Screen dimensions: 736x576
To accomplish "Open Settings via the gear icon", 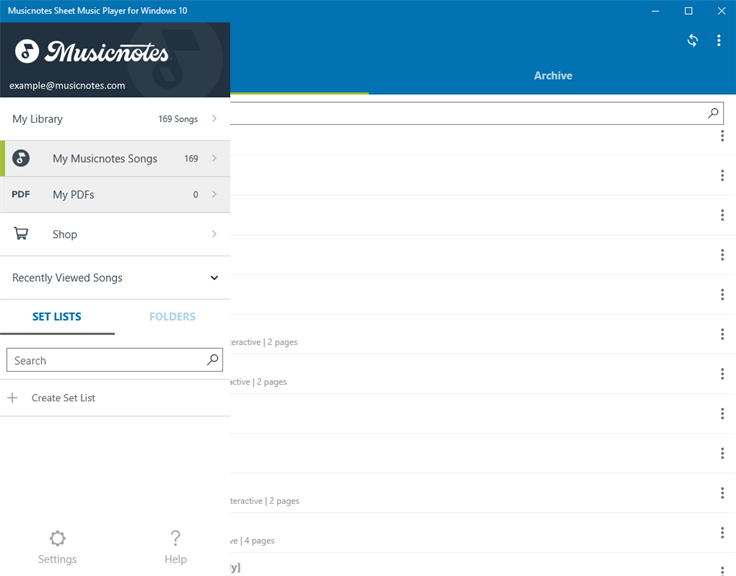I will (x=57, y=538).
